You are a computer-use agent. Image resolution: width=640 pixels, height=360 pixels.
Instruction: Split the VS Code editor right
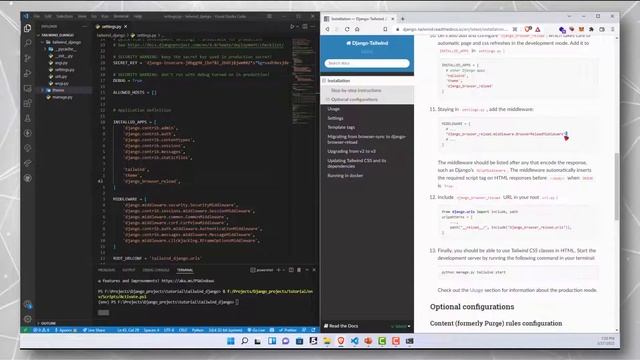pyautogui.click(x=305, y=27)
